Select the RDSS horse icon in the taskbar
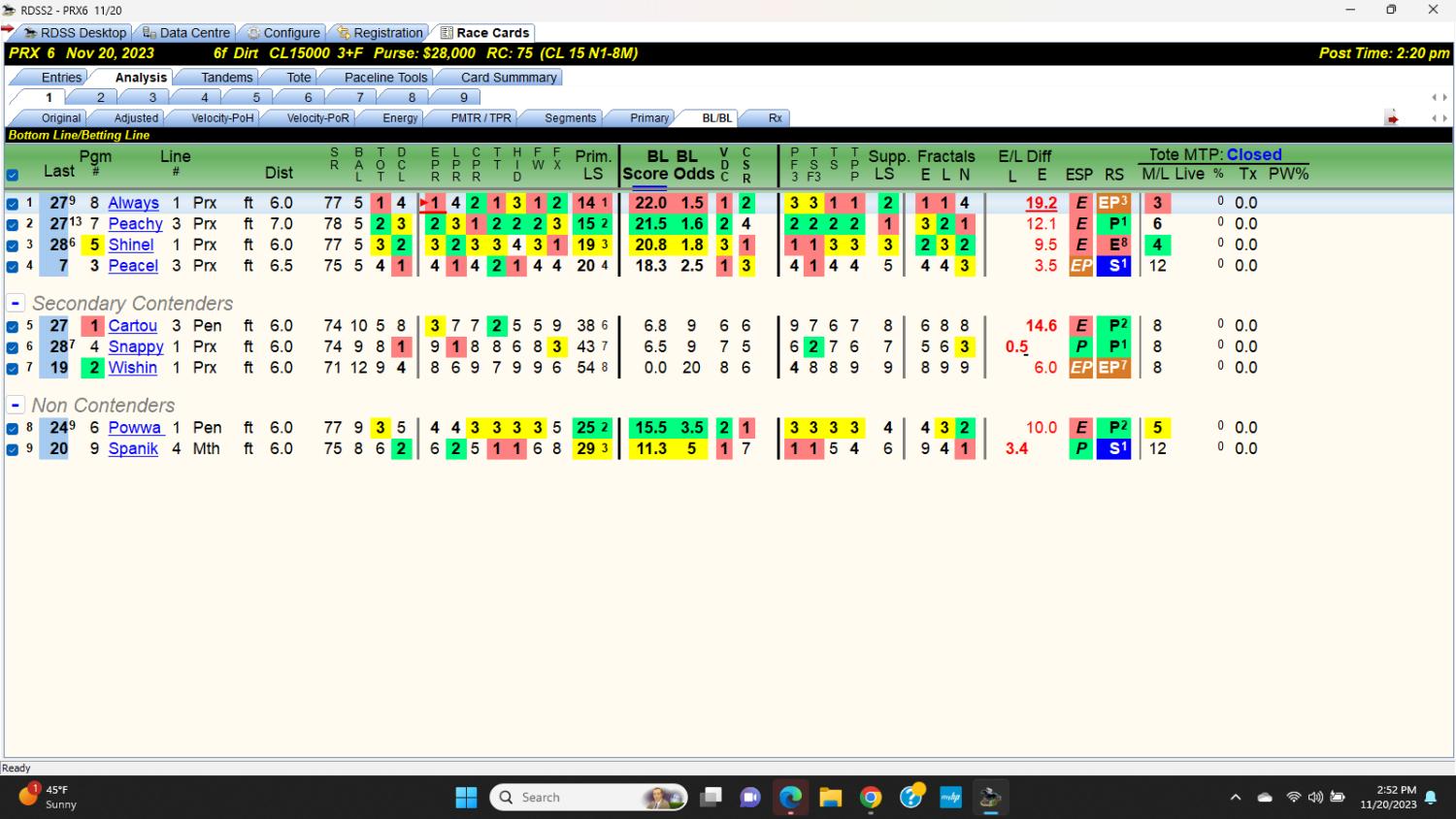 click(x=990, y=798)
